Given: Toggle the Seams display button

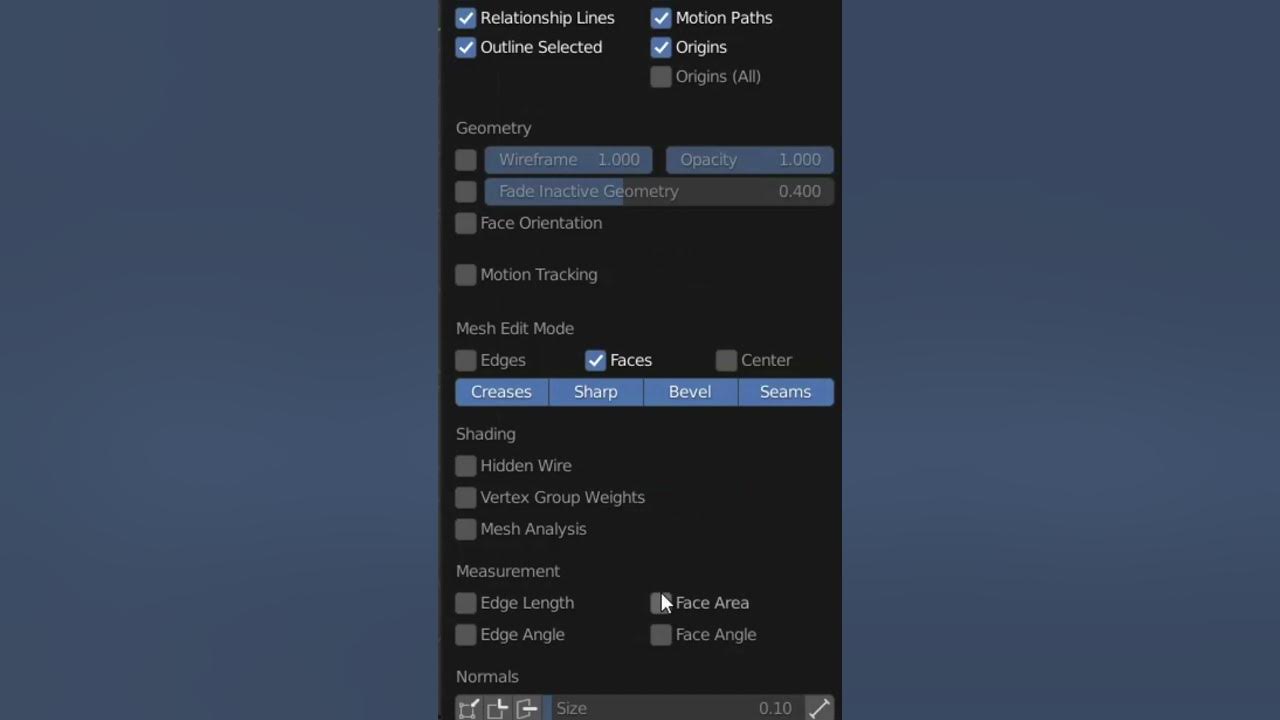Looking at the screenshot, I should pyautogui.click(x=786, y=392).
